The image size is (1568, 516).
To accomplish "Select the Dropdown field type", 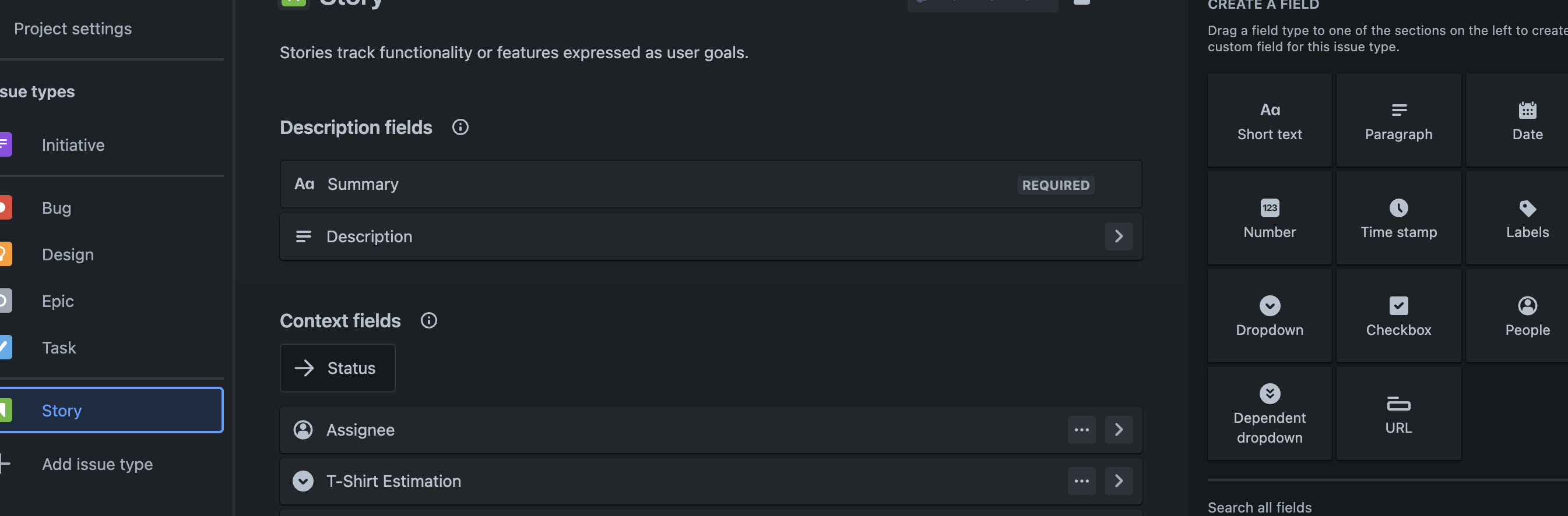I will (x=1269, y=314).
